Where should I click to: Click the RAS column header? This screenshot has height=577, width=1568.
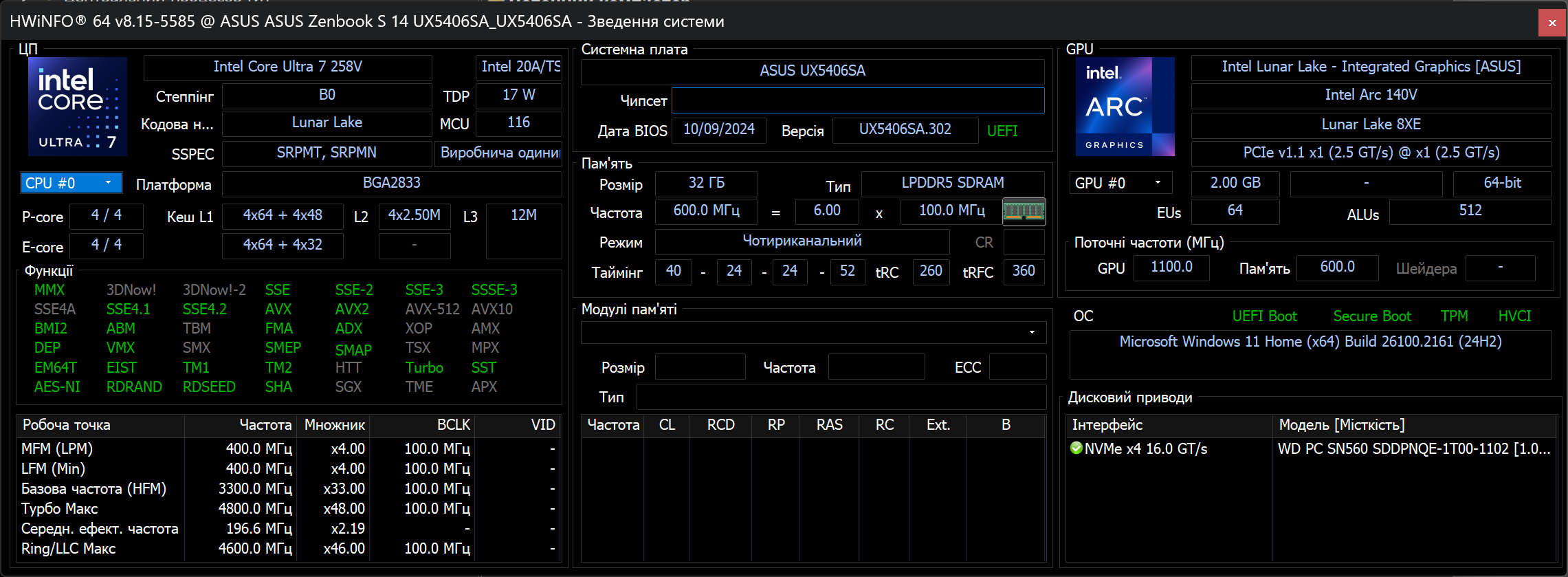(x=829, y=425)
